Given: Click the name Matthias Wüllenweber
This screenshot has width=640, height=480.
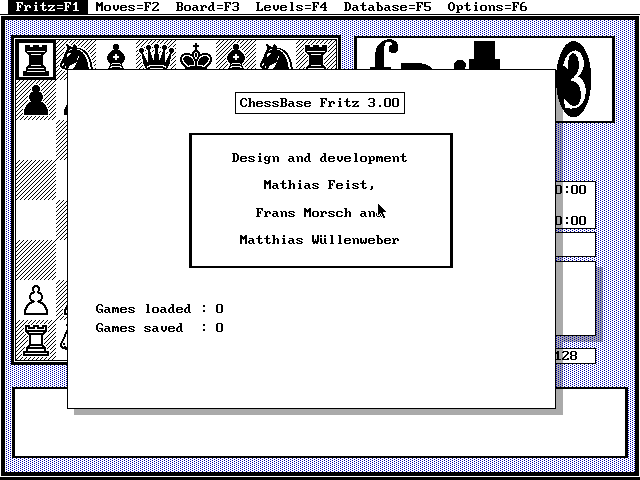Looking at the screenshot, I should pyautogui.click(x=320, y=240).
